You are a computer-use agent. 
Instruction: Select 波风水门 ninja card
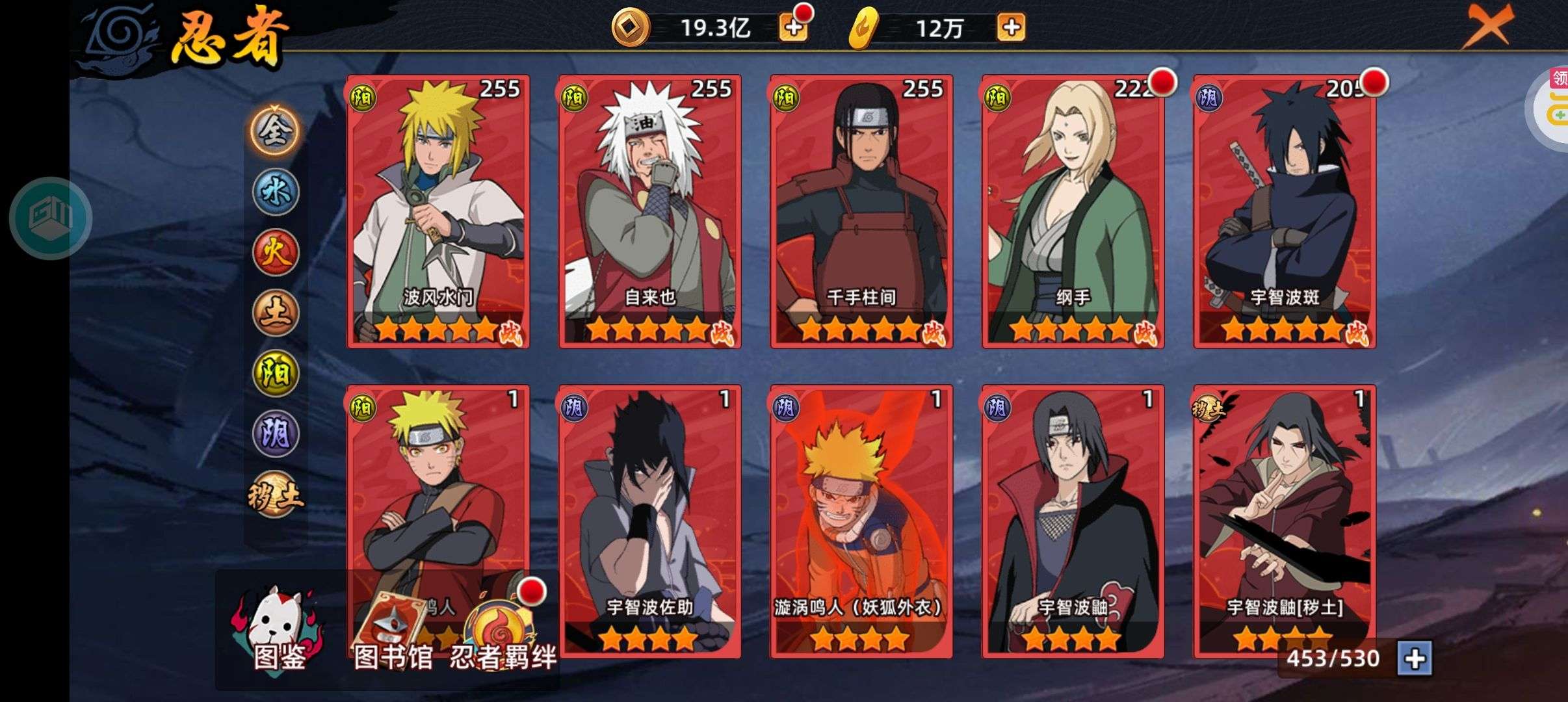coord(438,212)
